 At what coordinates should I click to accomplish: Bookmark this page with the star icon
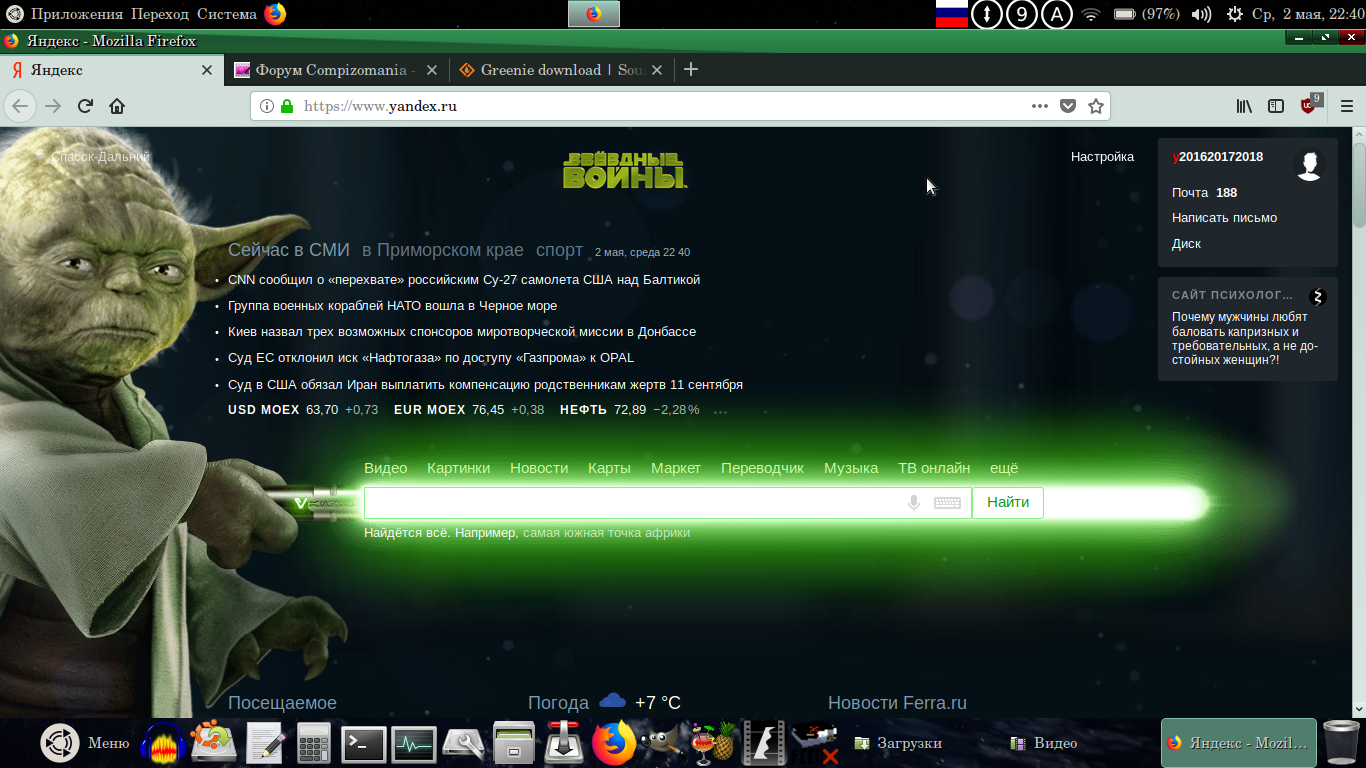pyautogui.click(x=1096, y=106)
